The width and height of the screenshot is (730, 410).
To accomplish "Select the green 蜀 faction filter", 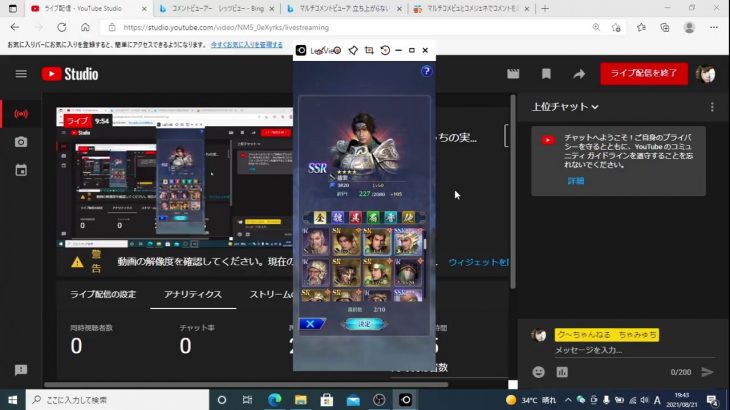I will coord(373,217).
